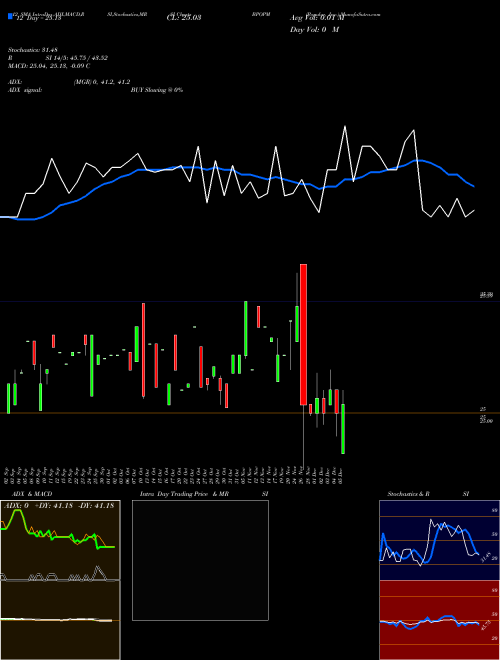Click the right end of the blue SMA line
The width and height of the screenshot is (500, 660).
[x=474, y=186]
